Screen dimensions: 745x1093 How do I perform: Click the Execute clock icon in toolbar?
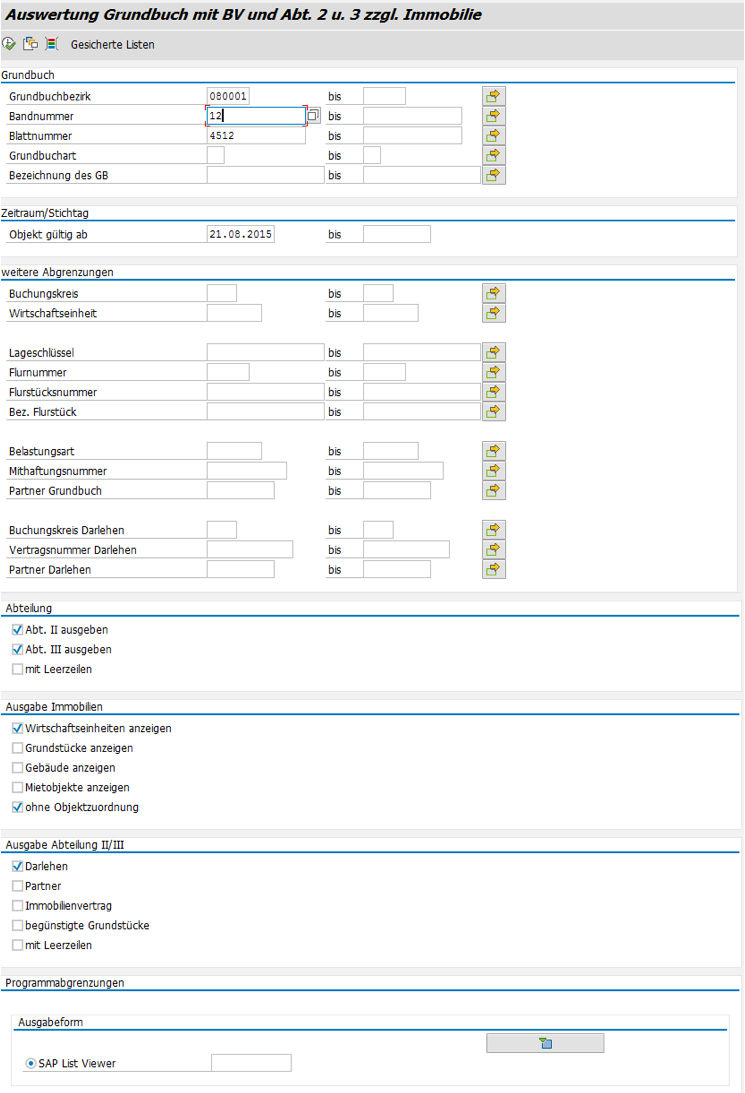pyautogui.click(x=9, y=44)
